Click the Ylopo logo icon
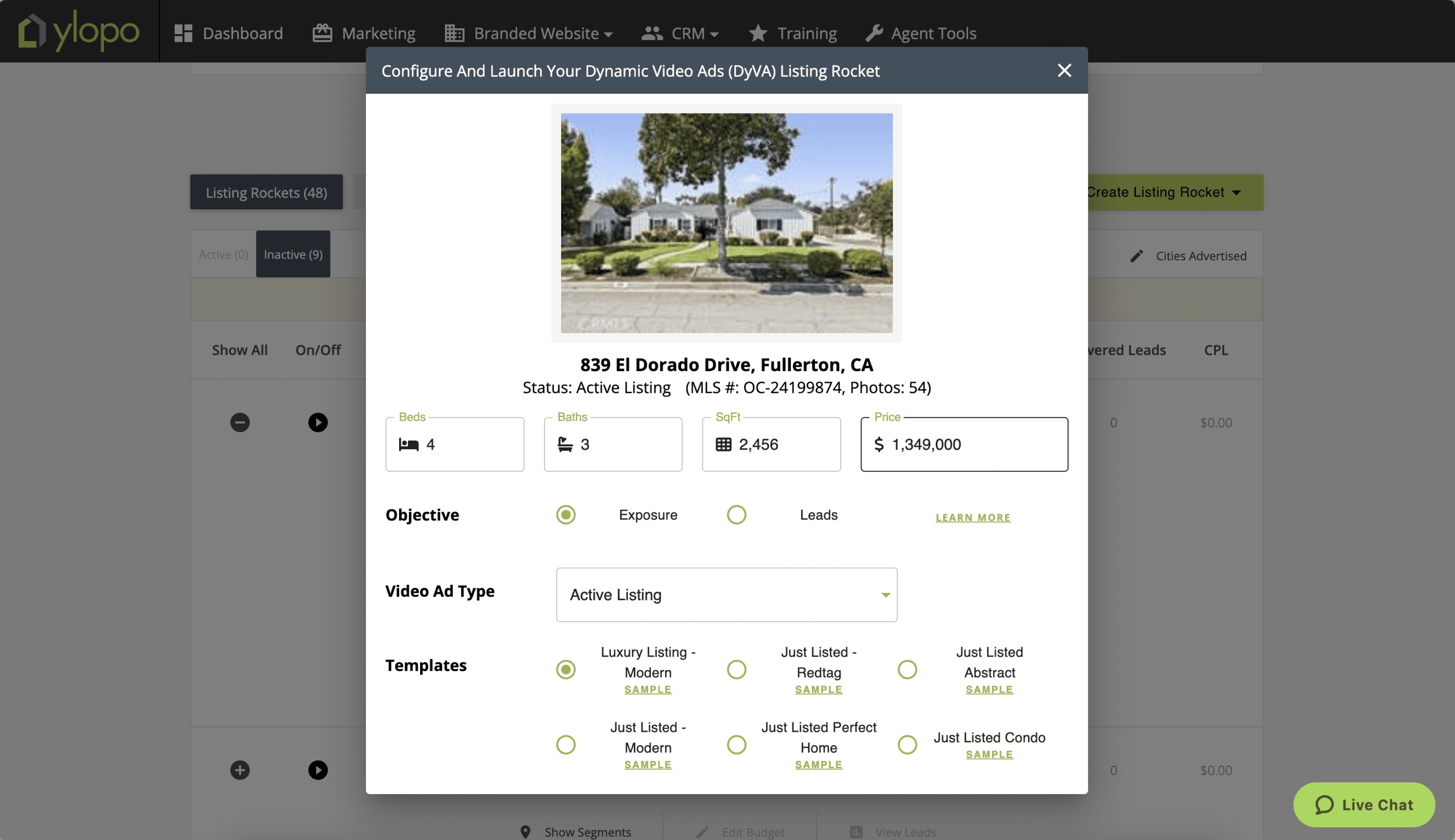 (x=32, y=31)
